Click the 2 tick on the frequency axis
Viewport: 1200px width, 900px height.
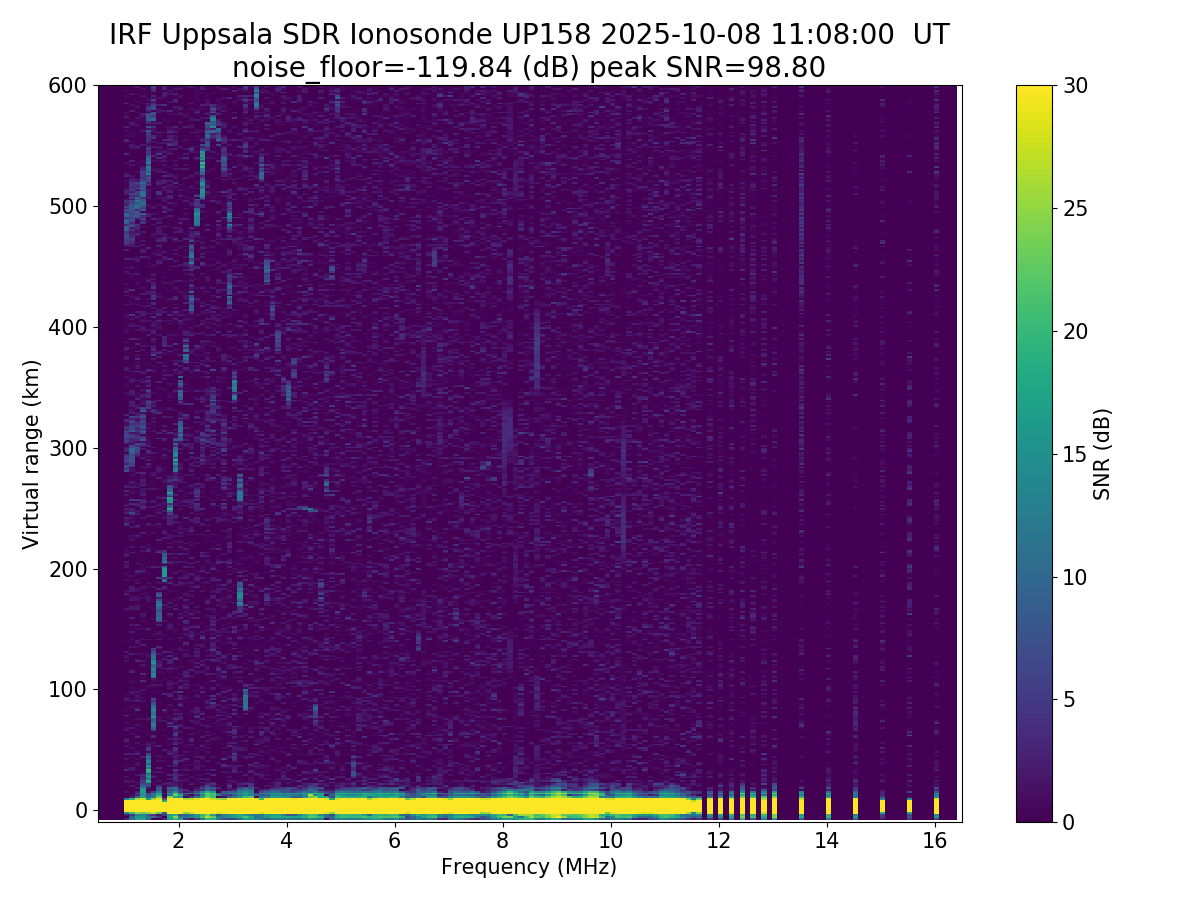[x=178, y=841]
